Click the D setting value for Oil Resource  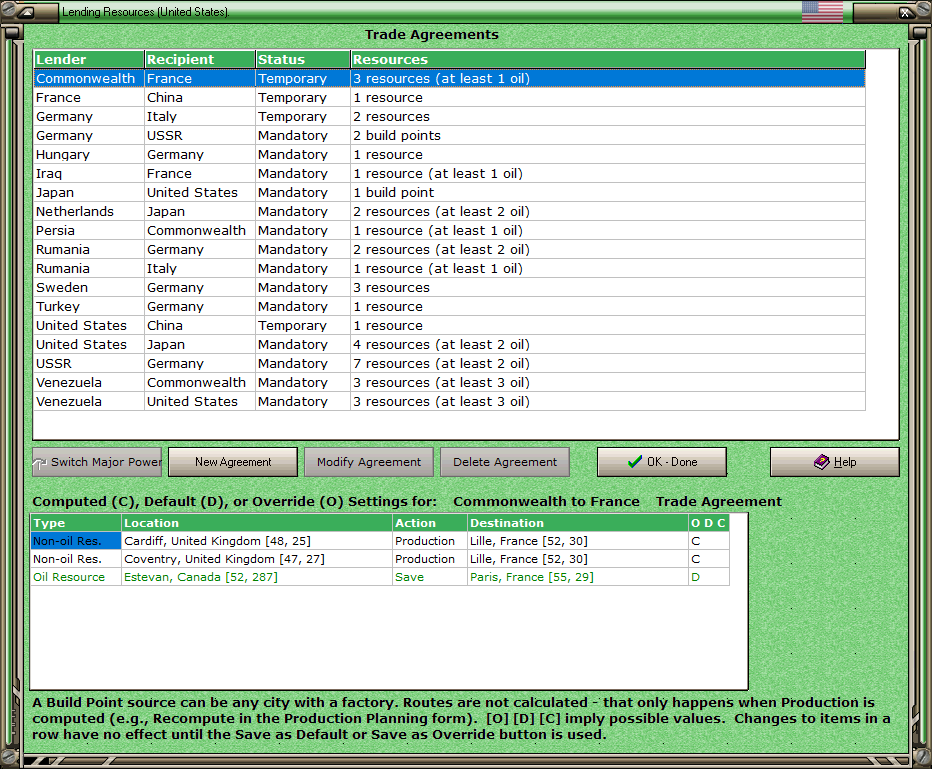(709, 577)
